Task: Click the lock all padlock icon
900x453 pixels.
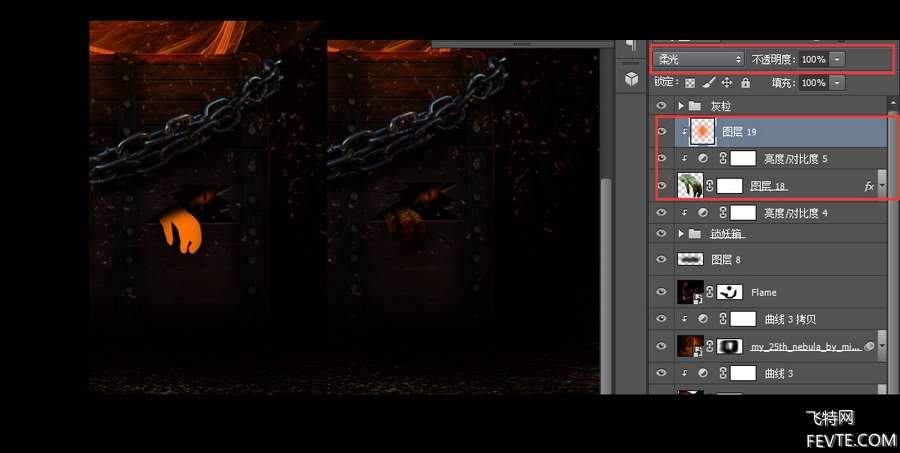Action: tap(745, 83)
